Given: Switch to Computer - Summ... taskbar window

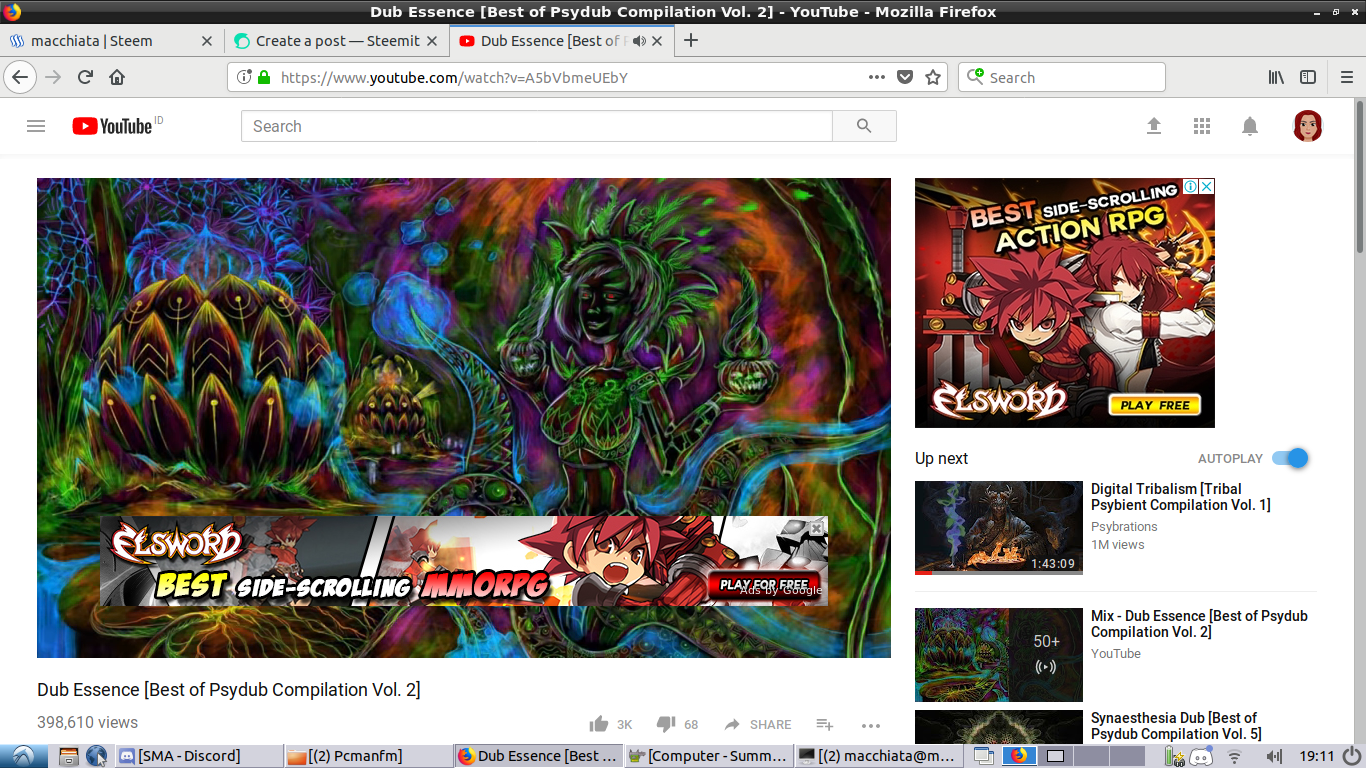Looking at the screenshot, I should click(x=707, y=756).
